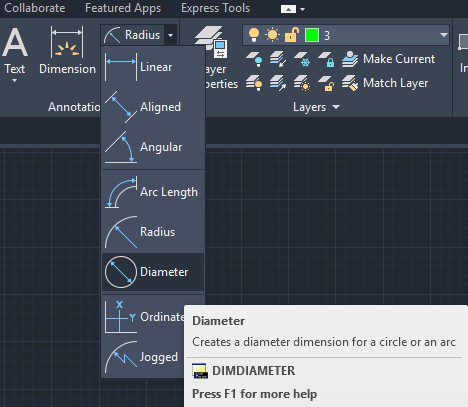Click the highlighted Diameter dimension entry
468x407 pixels.
click(x=153, y=272)
